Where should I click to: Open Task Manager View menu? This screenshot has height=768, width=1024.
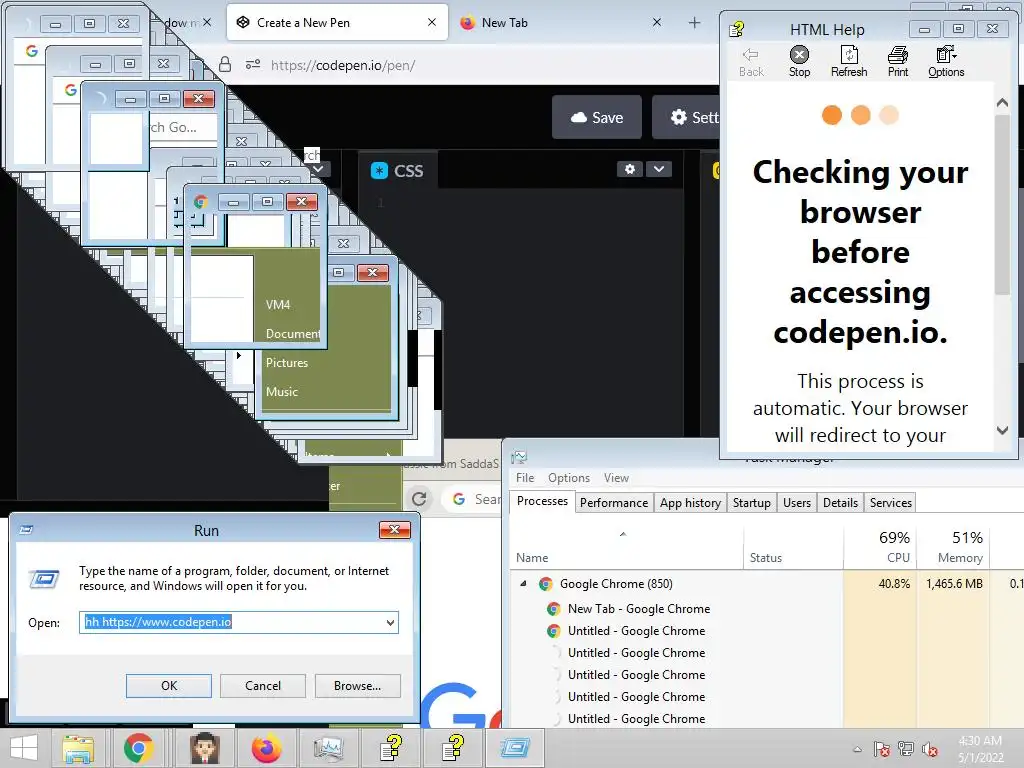coord(616,478)
